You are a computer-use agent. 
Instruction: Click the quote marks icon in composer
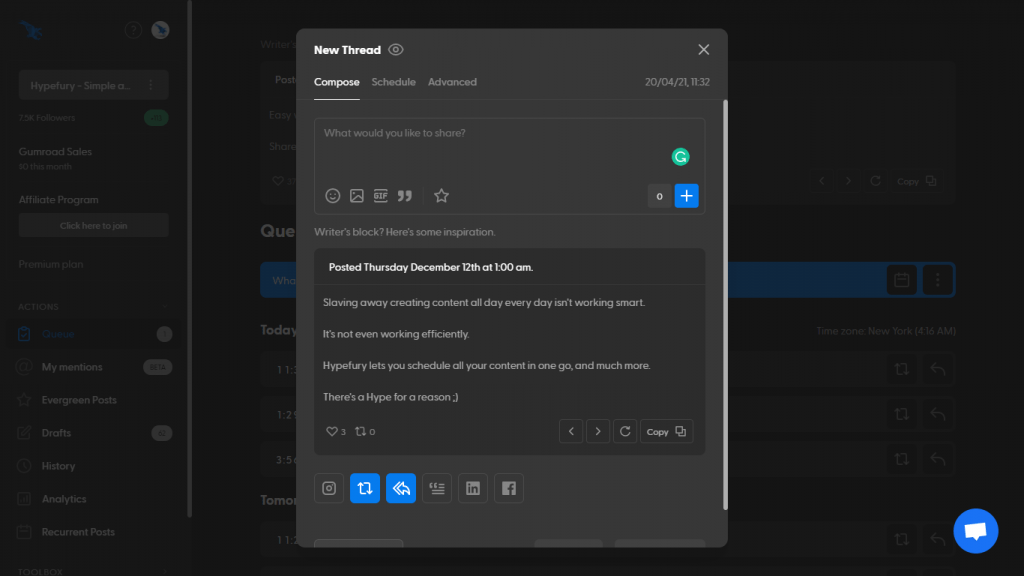[405, 196]
